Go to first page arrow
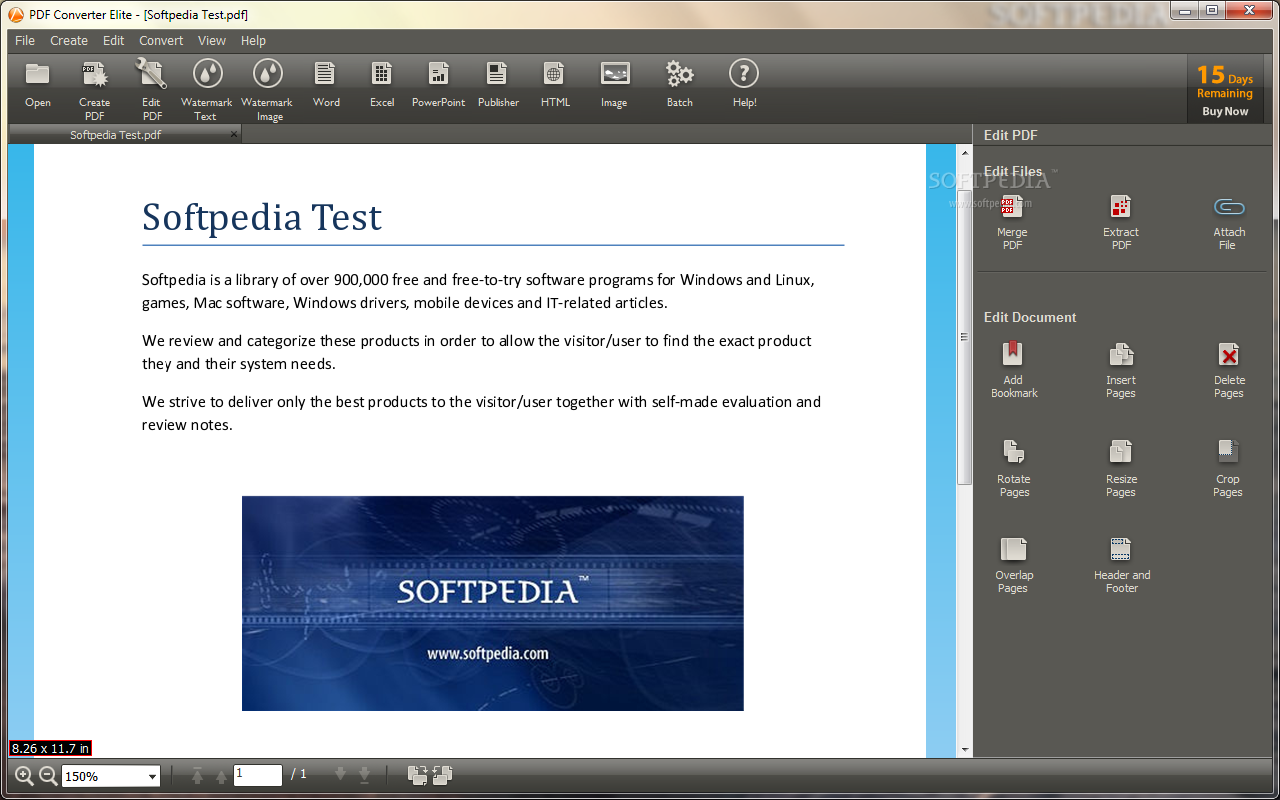Image resolution: width=1280 pixels, height=800 pixels. (198, 775)
